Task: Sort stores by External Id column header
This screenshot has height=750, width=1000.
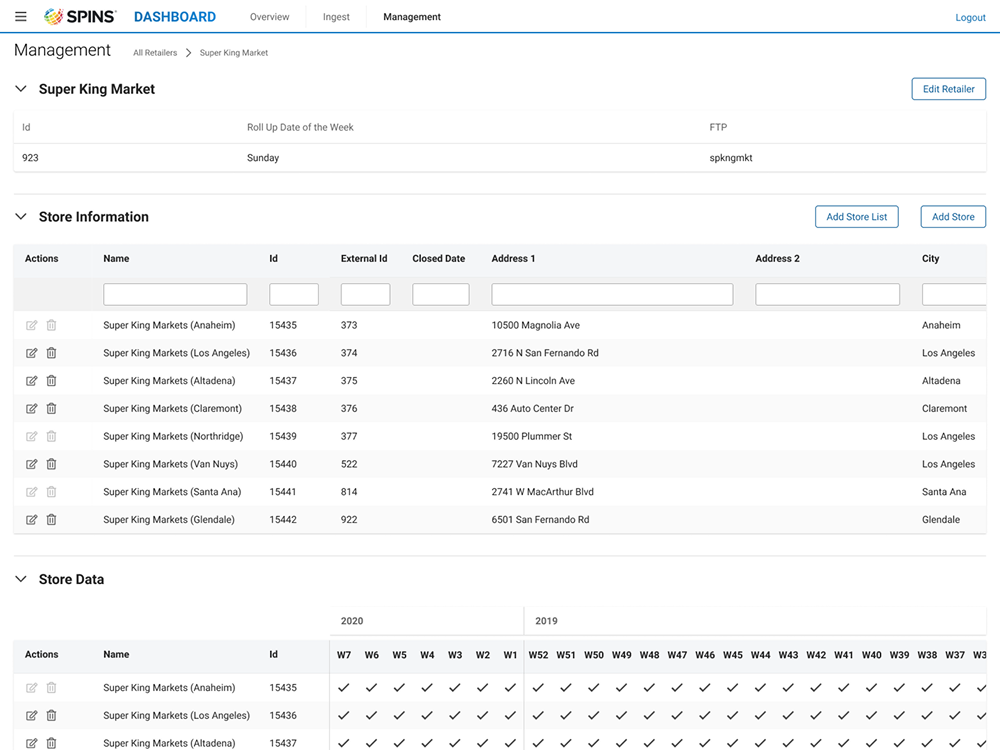Action: point(364,258)
